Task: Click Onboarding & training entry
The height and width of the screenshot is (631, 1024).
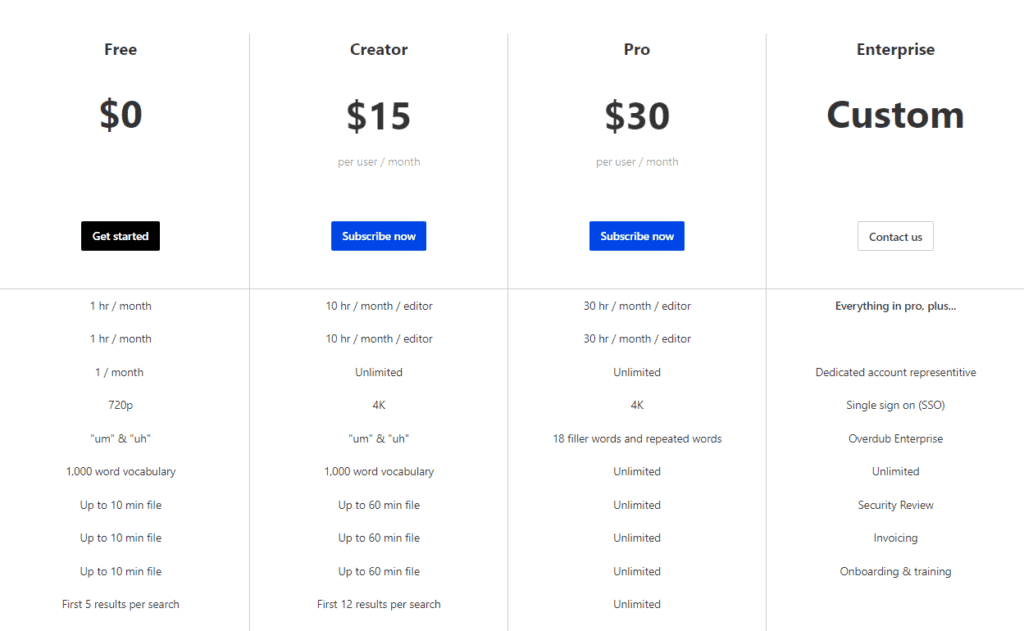Action: pyautogui.click(x=895, y=571)
